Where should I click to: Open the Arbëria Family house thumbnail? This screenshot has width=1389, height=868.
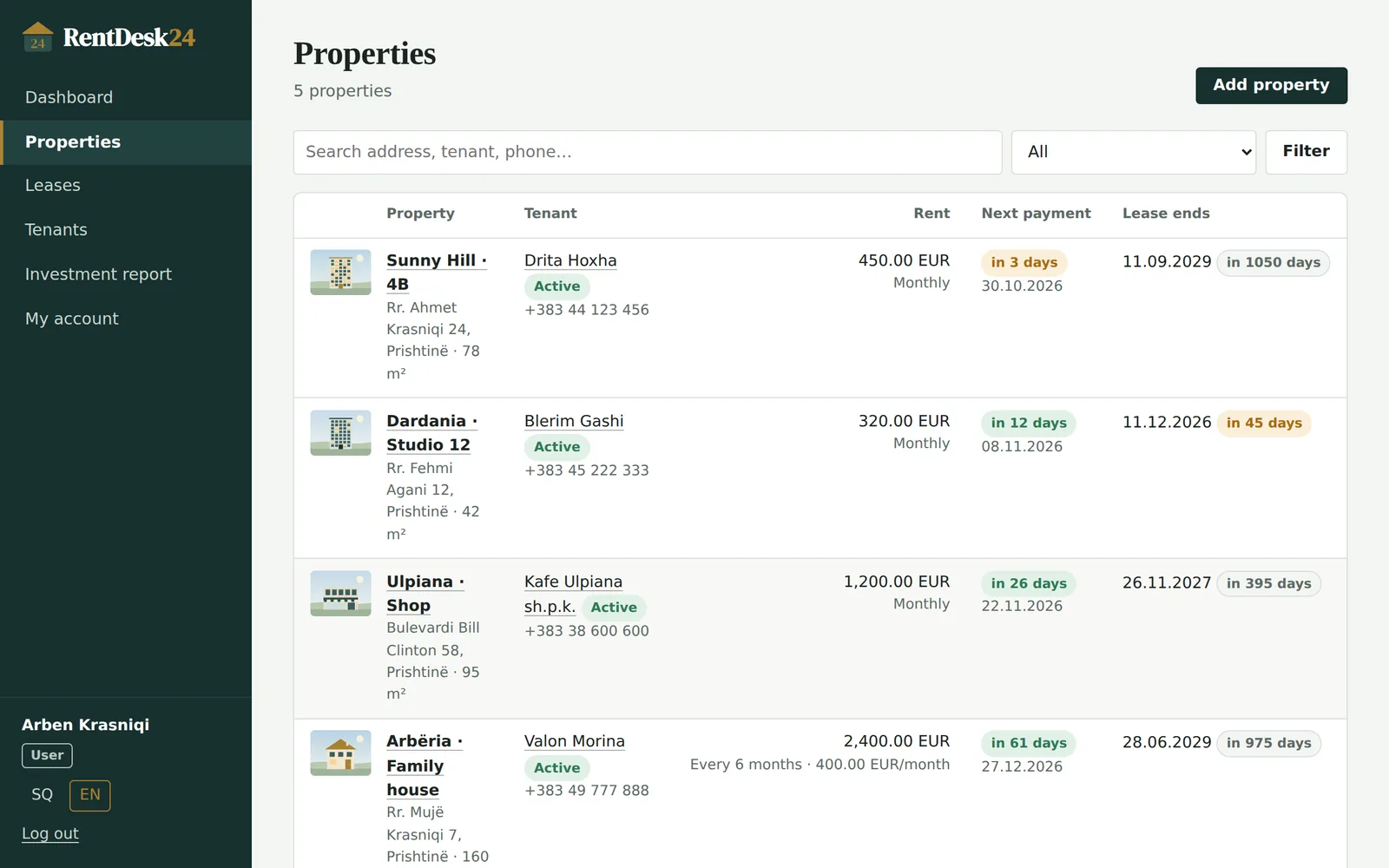pyautogui.click(x=340, y=753)
